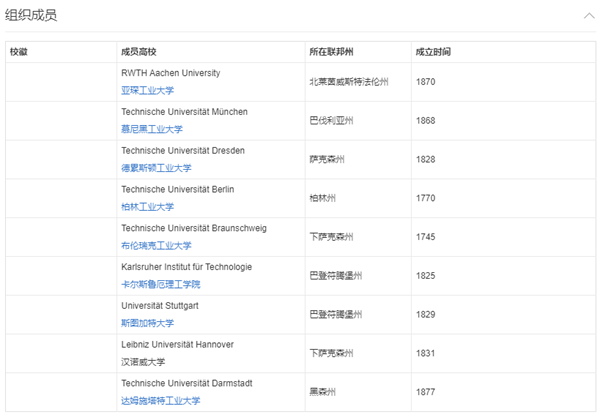Click the founding year 1877
The height and width of the screenshot is (420, 600).
pos(426,392)
